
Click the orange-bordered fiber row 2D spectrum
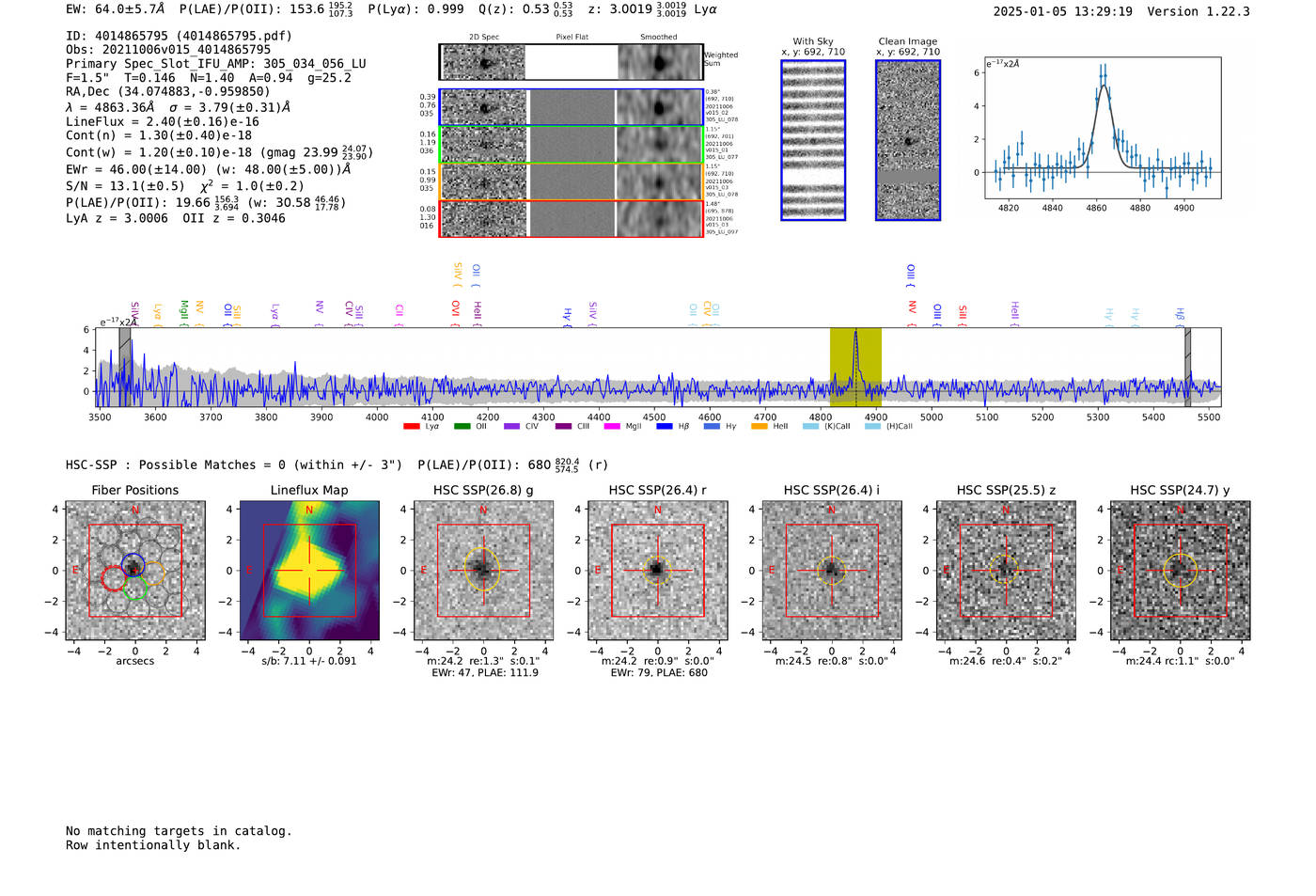(484, 181)
